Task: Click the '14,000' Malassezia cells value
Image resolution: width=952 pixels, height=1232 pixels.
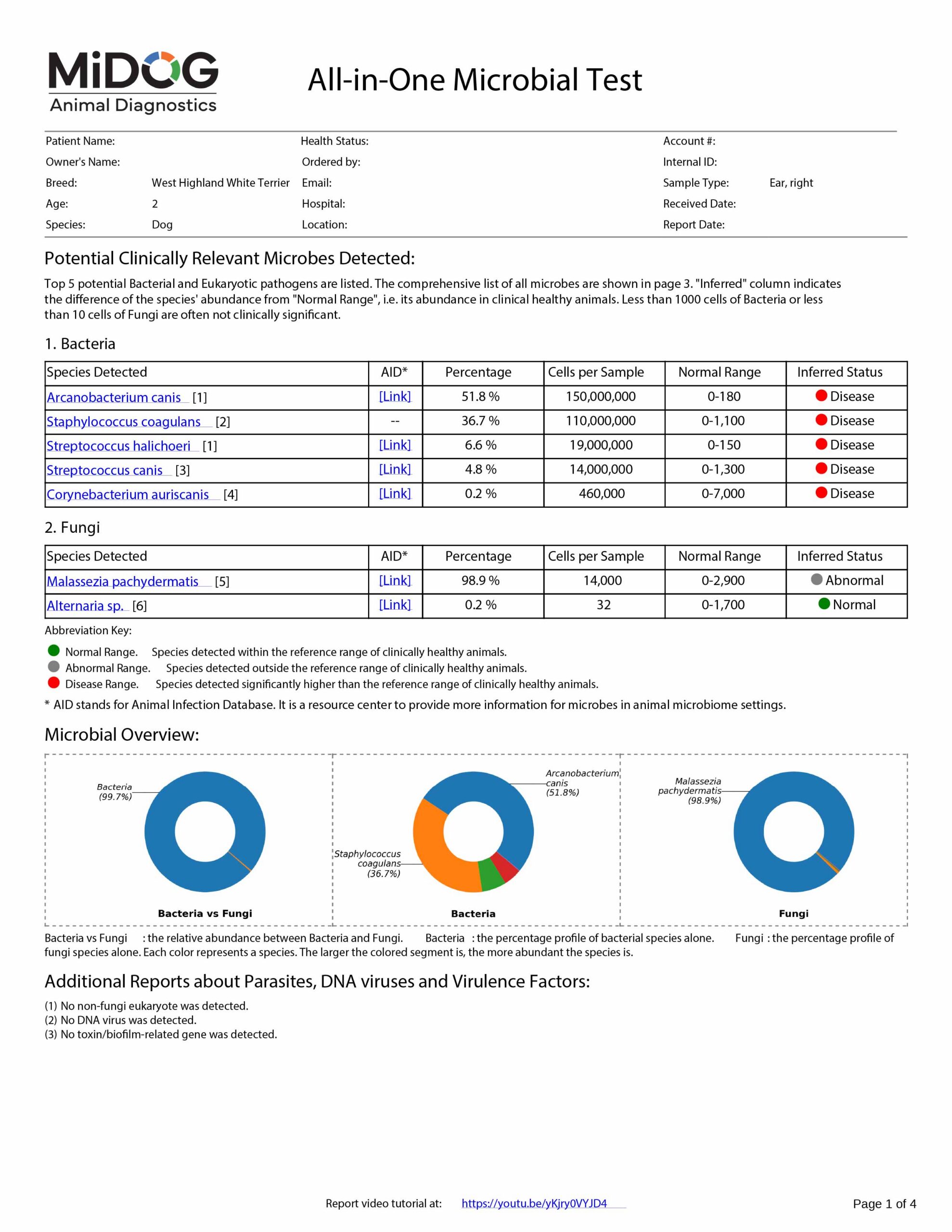Action: (x=603, y=580)
